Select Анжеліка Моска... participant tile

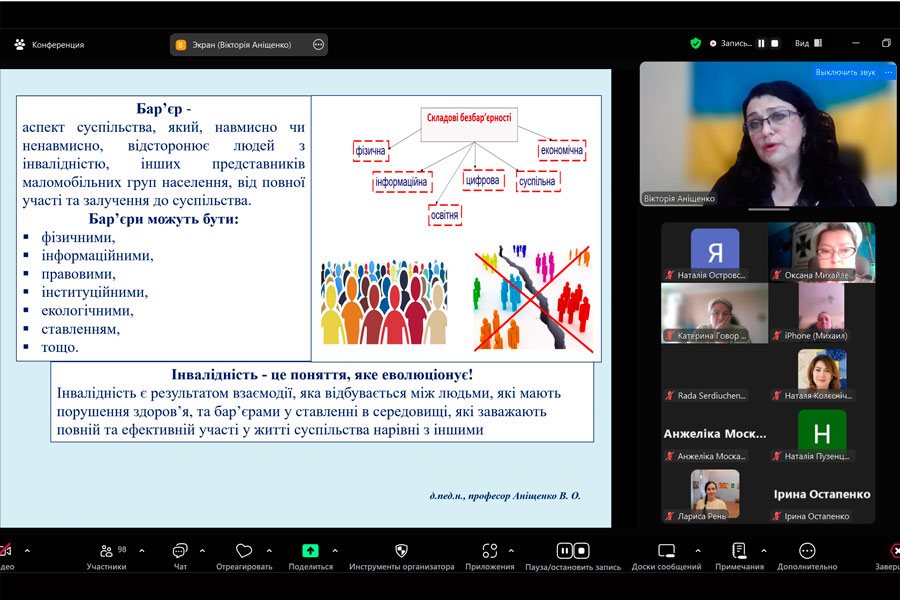[715, 433]
